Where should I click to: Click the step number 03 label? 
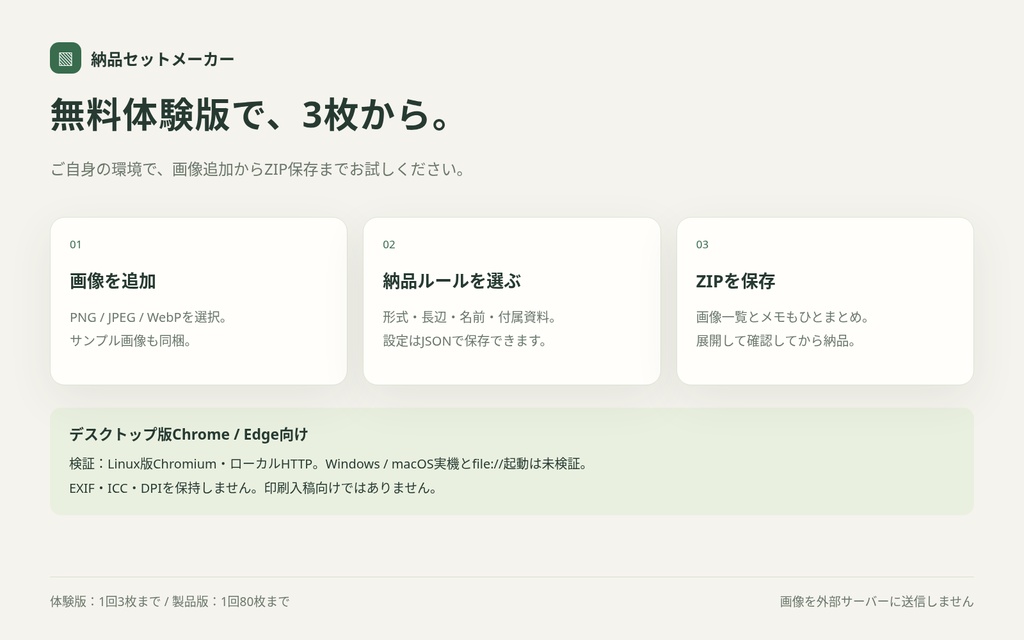click(x=702, y=244)
